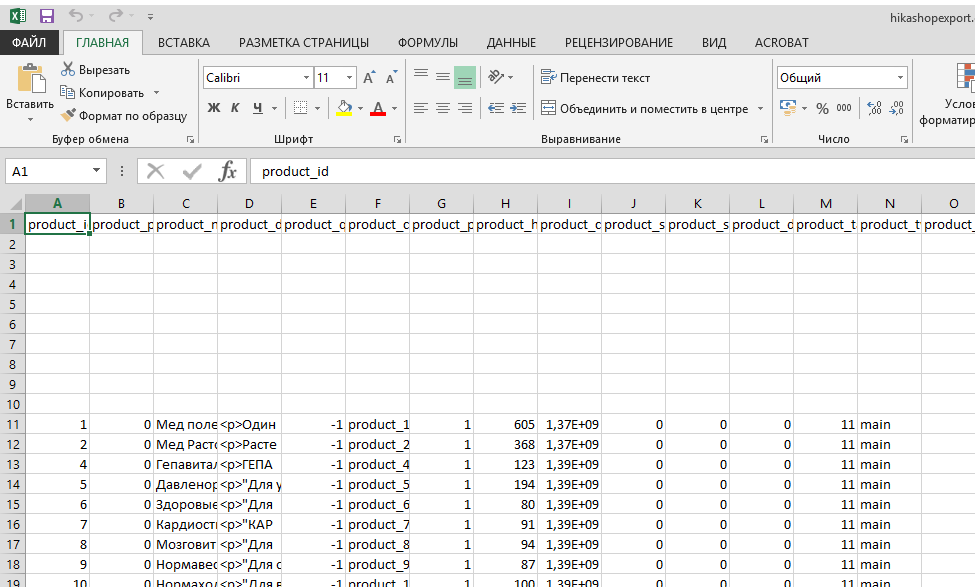This screenshot has width=975, height=587.
Task: Click the Increase Decimal icon
Action: [x=874, y=108]
